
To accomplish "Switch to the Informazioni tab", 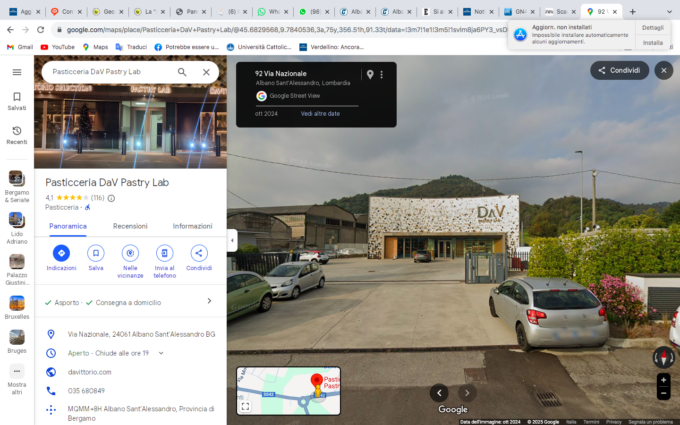I will (192, 226).
